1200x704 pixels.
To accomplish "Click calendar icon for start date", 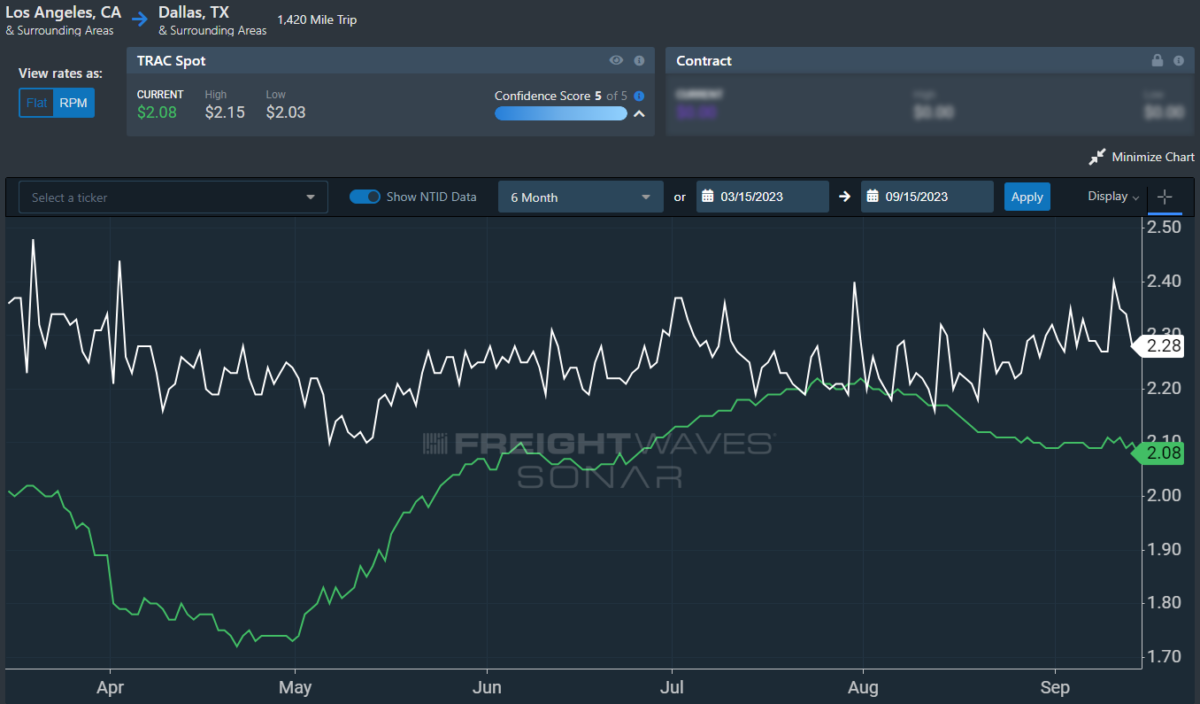I will [x=706, y=197].
